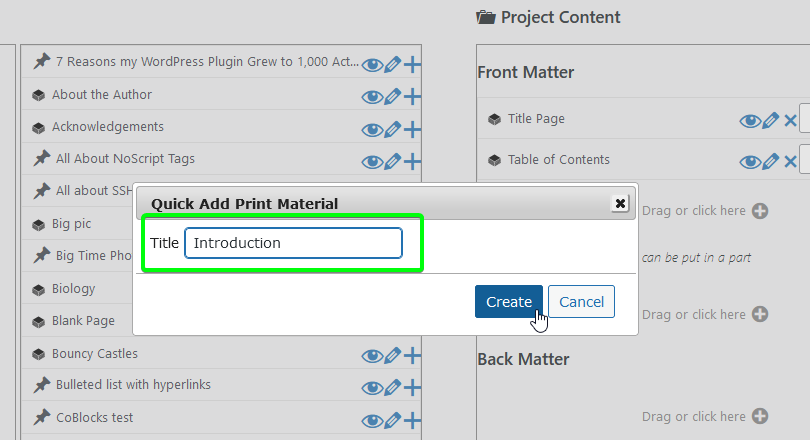Edit Acknowledgements using the pencil icon
810x440 pixels.
pos(393,129)
